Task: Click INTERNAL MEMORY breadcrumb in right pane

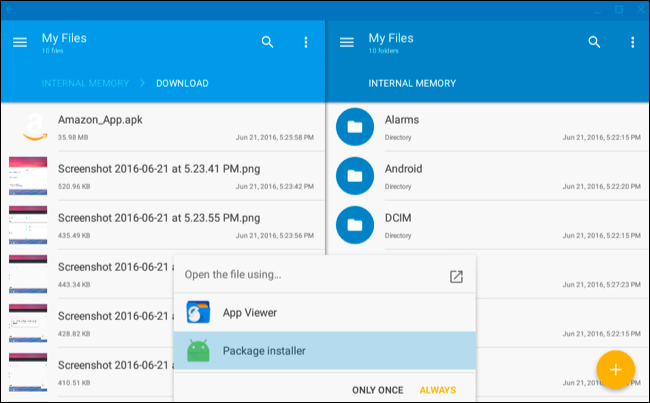Action: click(412, 83)
